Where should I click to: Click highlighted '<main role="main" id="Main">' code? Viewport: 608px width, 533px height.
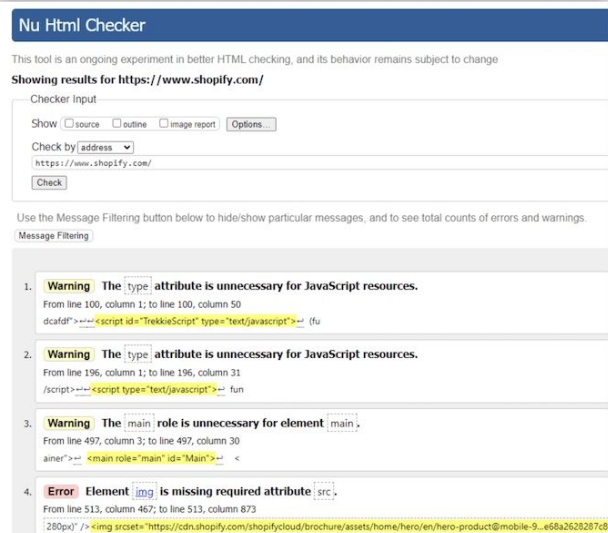click(x=151, y=458)
